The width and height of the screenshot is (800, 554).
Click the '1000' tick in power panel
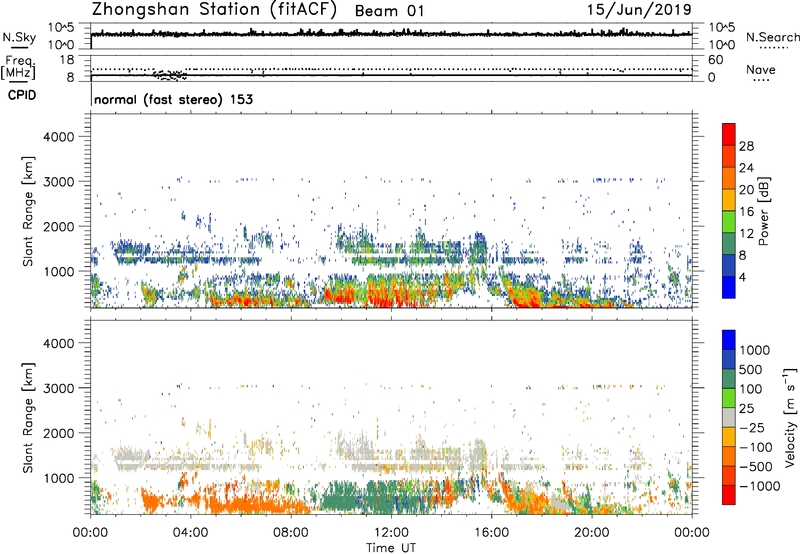tap(58, 271)
